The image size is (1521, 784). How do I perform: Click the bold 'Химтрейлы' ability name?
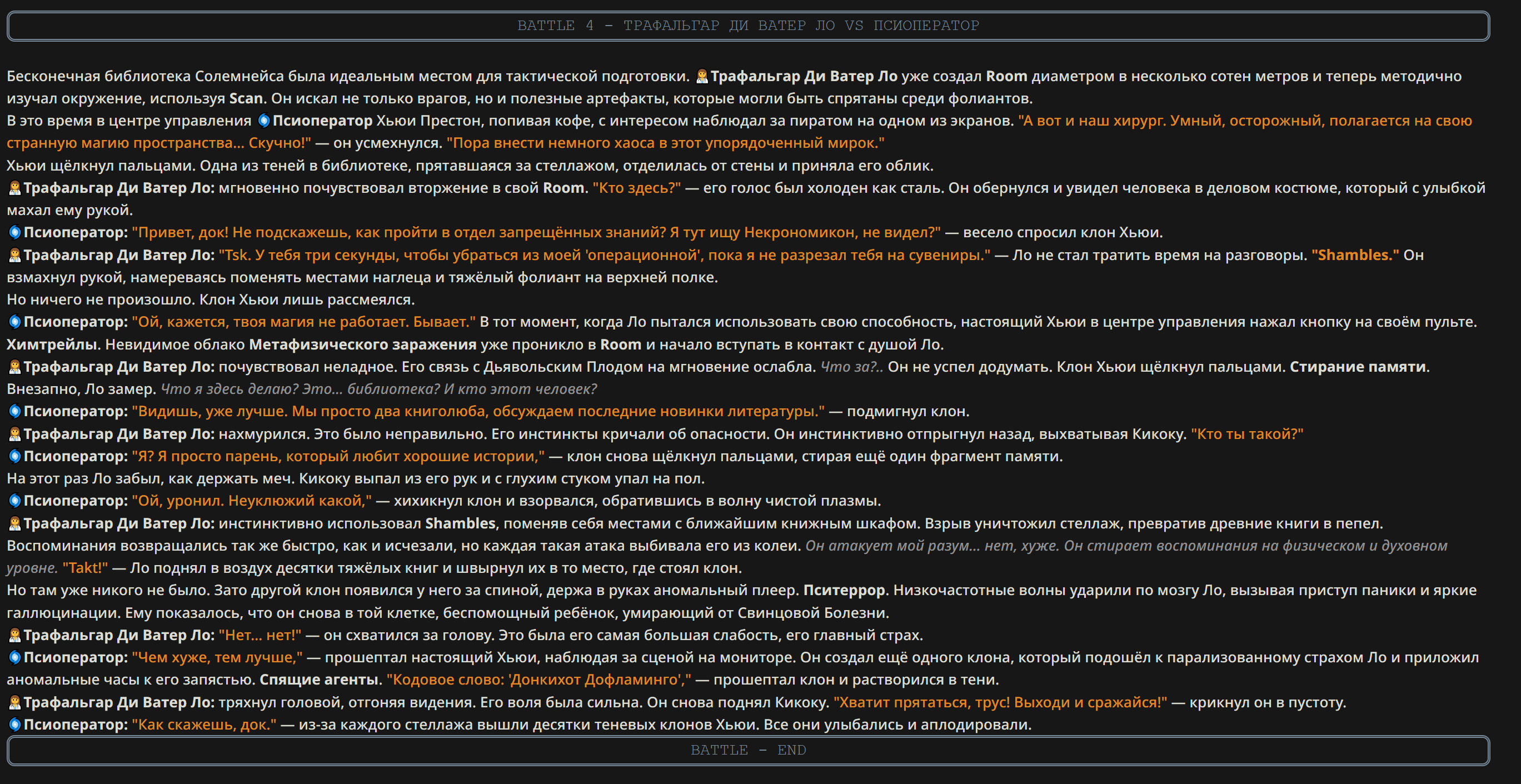click(52, 344)
